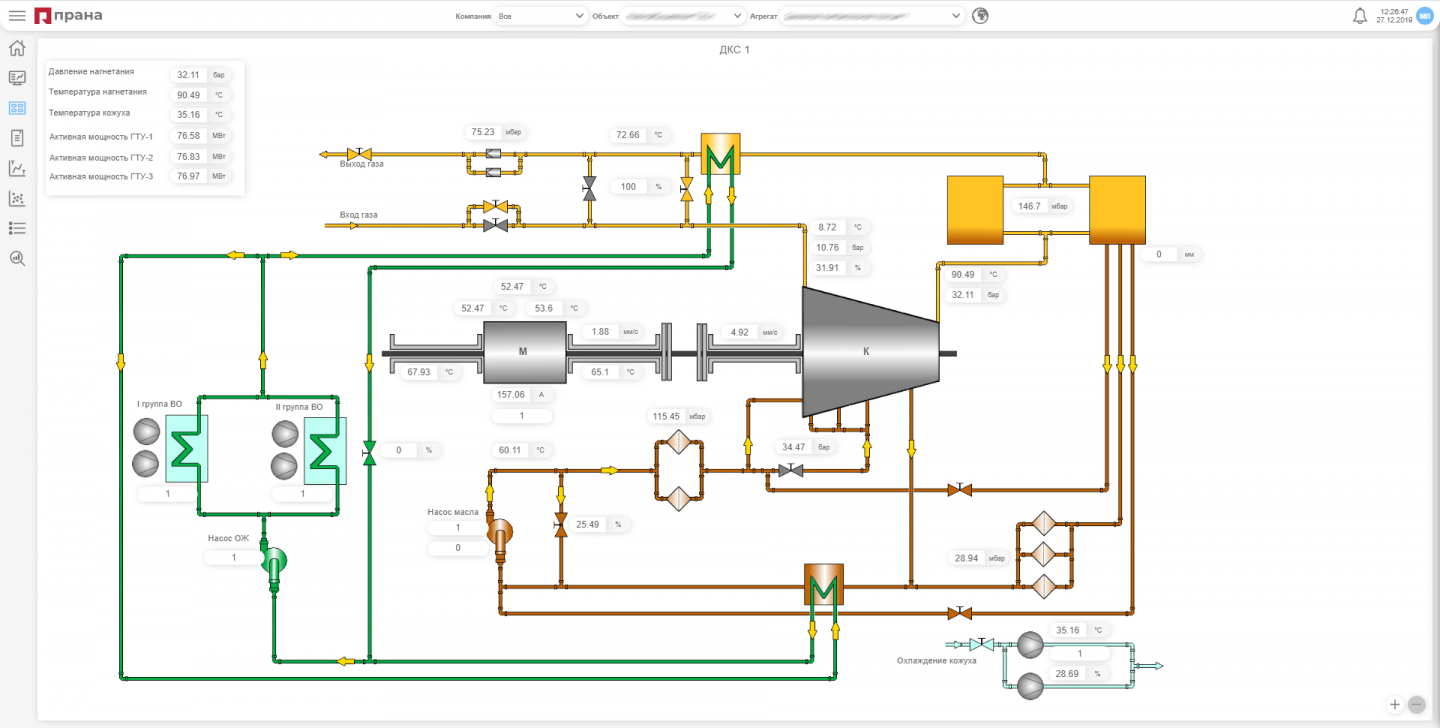Open the Компания dropdown showing Все

coord(541,15)
